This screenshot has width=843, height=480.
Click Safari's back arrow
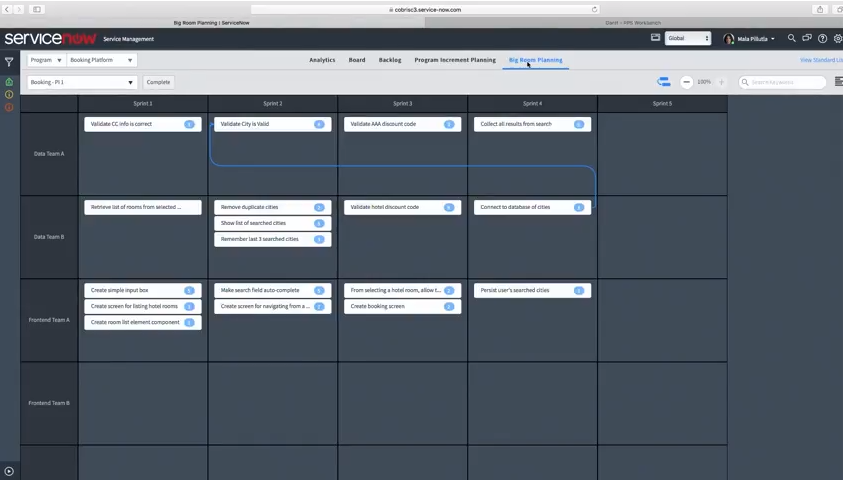6,9
